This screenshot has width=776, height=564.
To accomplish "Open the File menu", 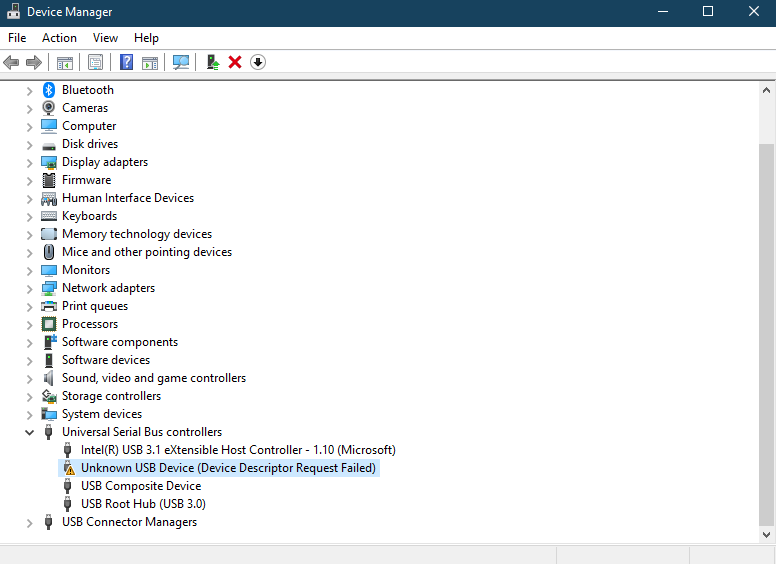I will tap(17, 38).
